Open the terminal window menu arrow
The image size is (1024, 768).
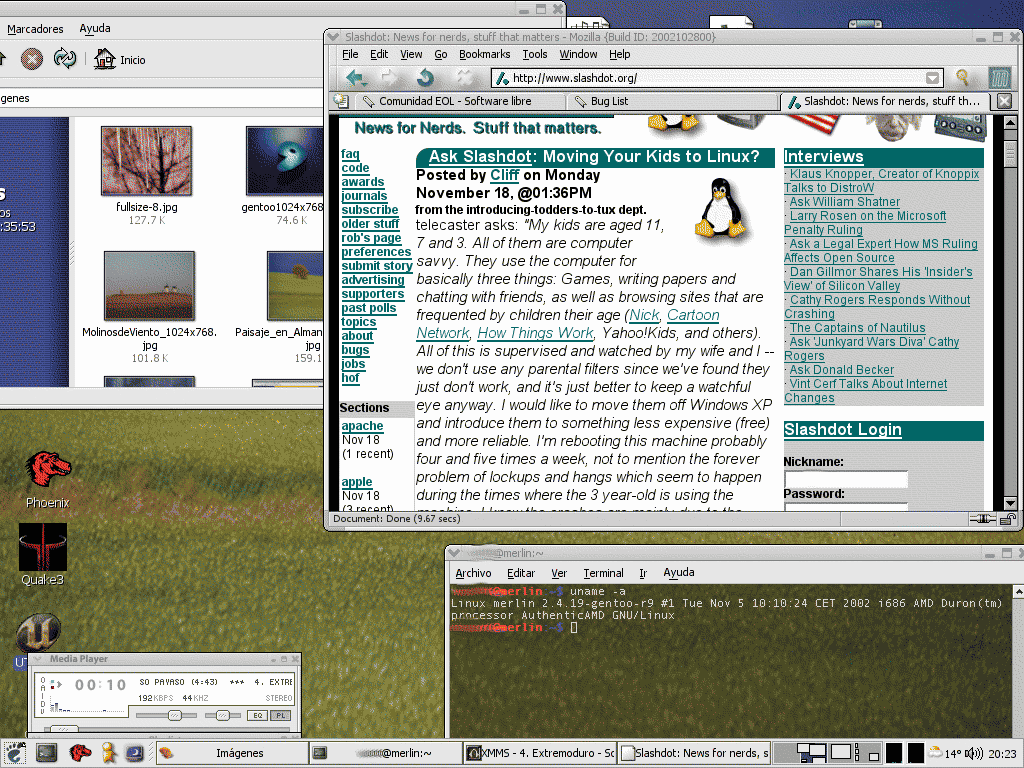(x=453, y=553)
